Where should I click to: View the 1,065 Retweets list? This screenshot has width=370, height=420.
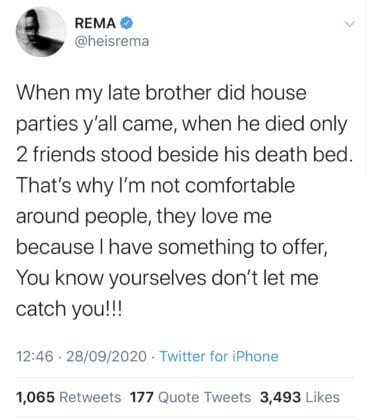pos(68,397)
